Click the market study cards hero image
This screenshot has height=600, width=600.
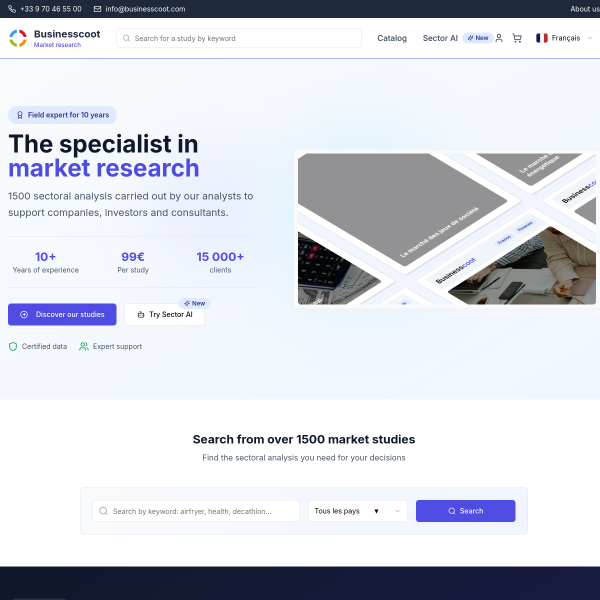pyautogui.click(x=447, y=229)
